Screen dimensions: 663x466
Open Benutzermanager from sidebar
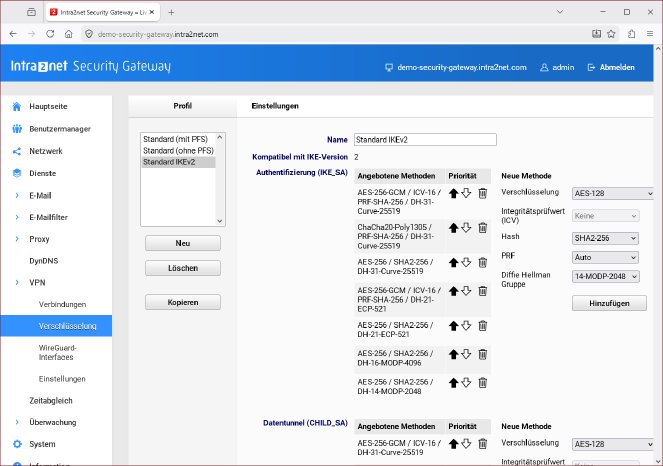coord(60,129)
